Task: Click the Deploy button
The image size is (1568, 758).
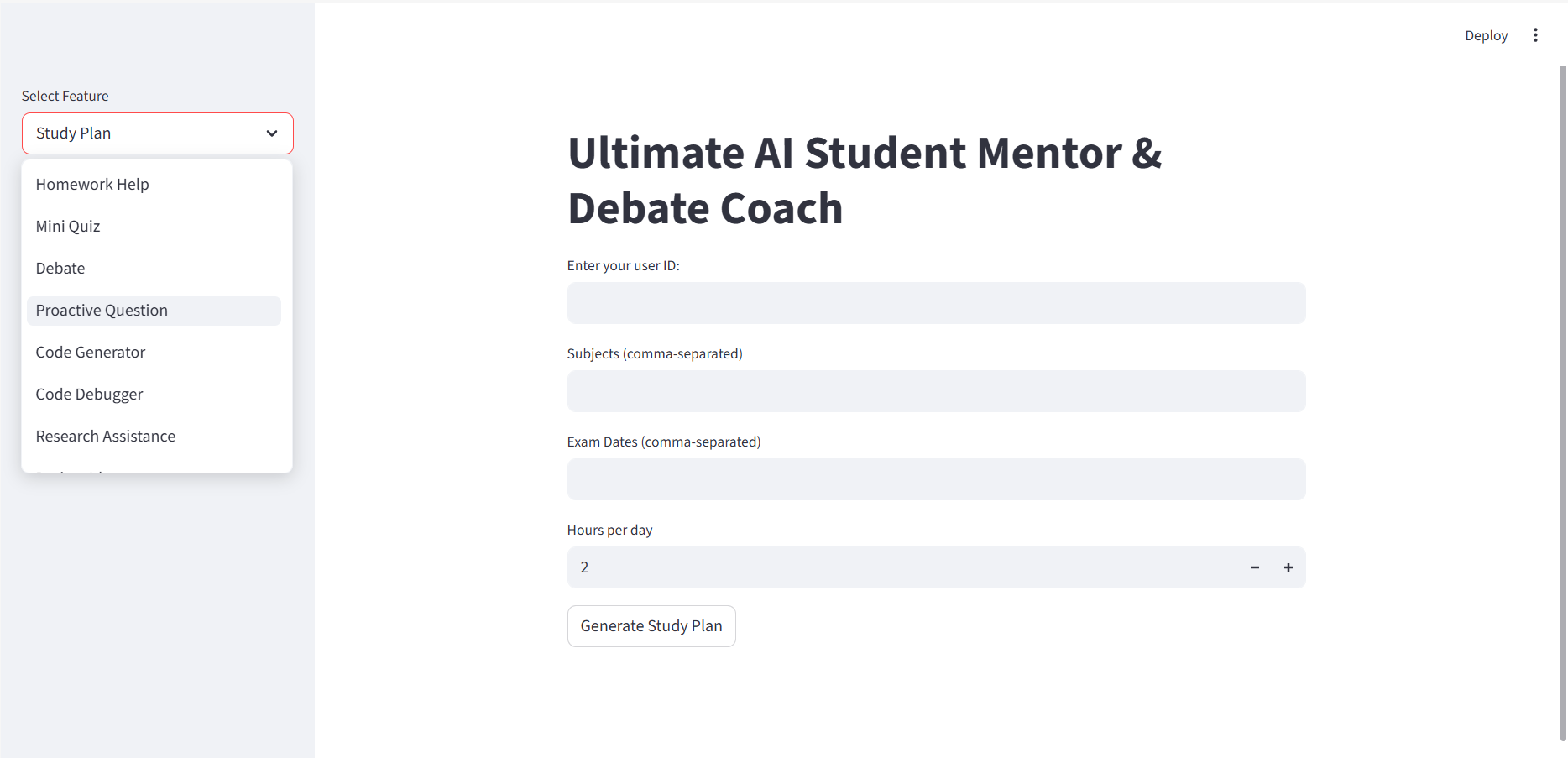Action: coord(1486,35)
